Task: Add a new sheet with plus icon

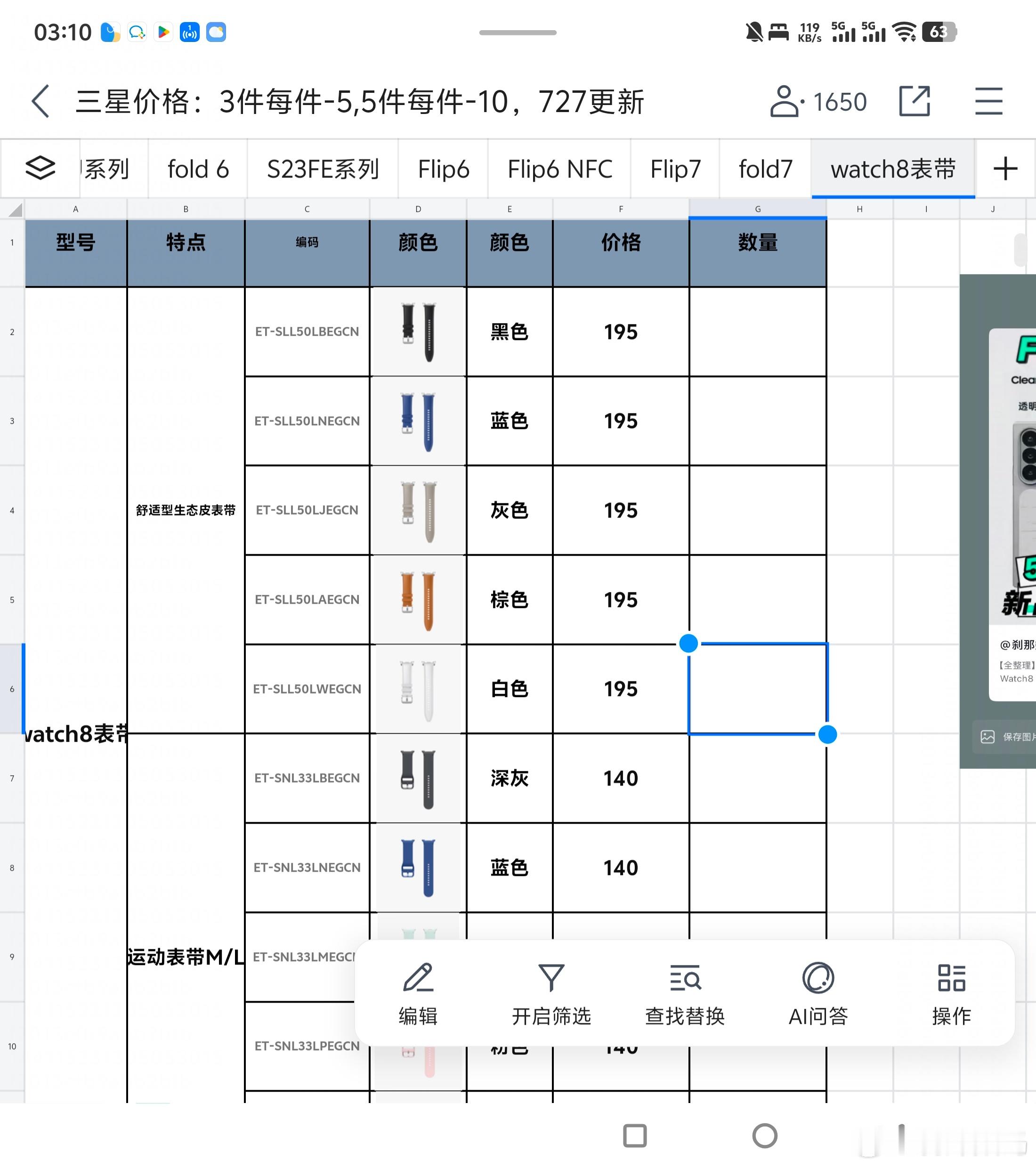Action: click(x=1005, y=169)
